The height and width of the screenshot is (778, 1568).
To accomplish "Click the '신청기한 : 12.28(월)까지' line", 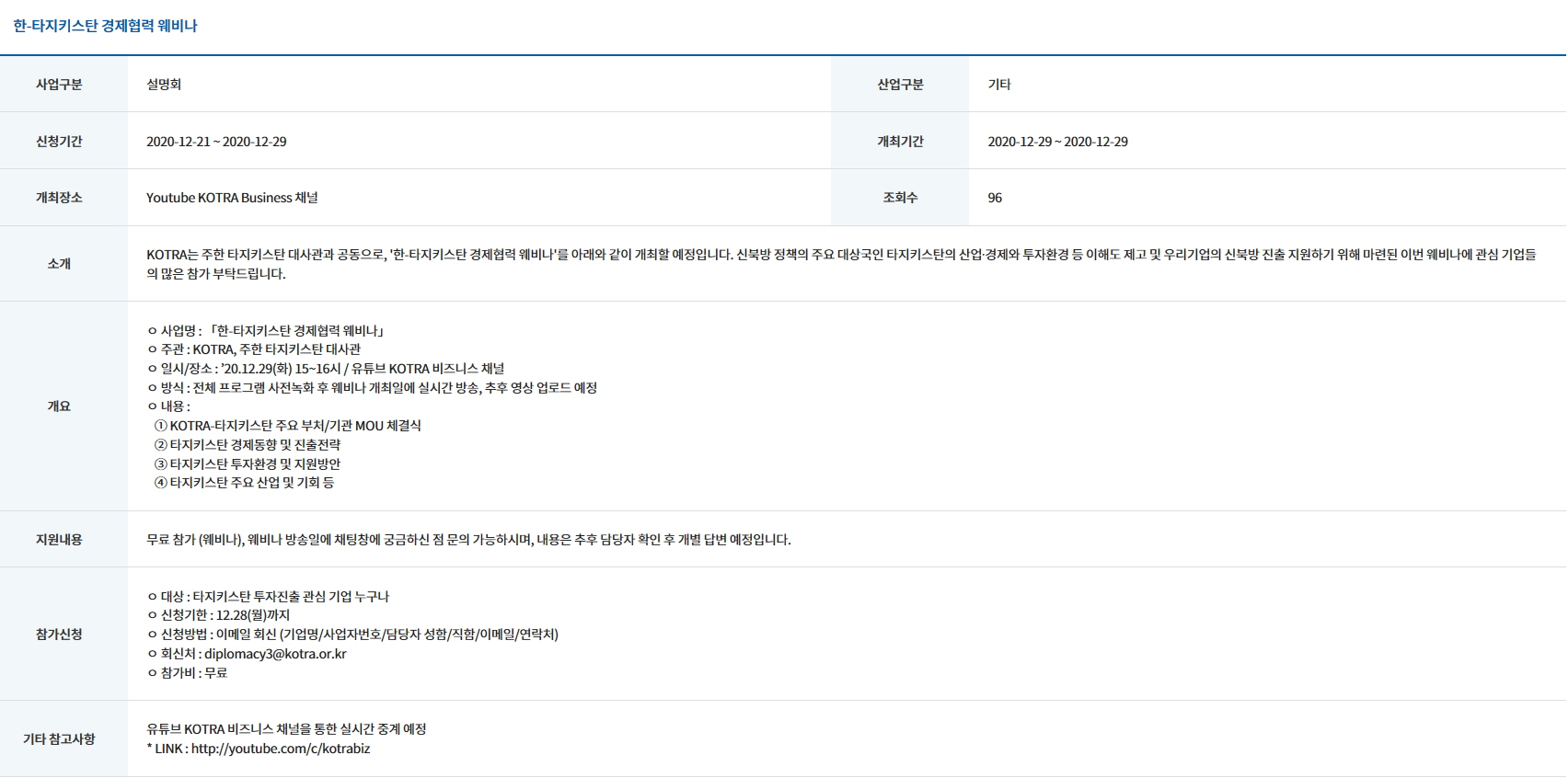I will [x=219, y=615].
